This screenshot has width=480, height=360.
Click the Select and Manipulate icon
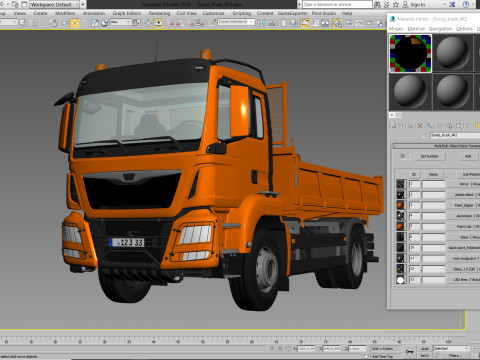click(148, 23)
